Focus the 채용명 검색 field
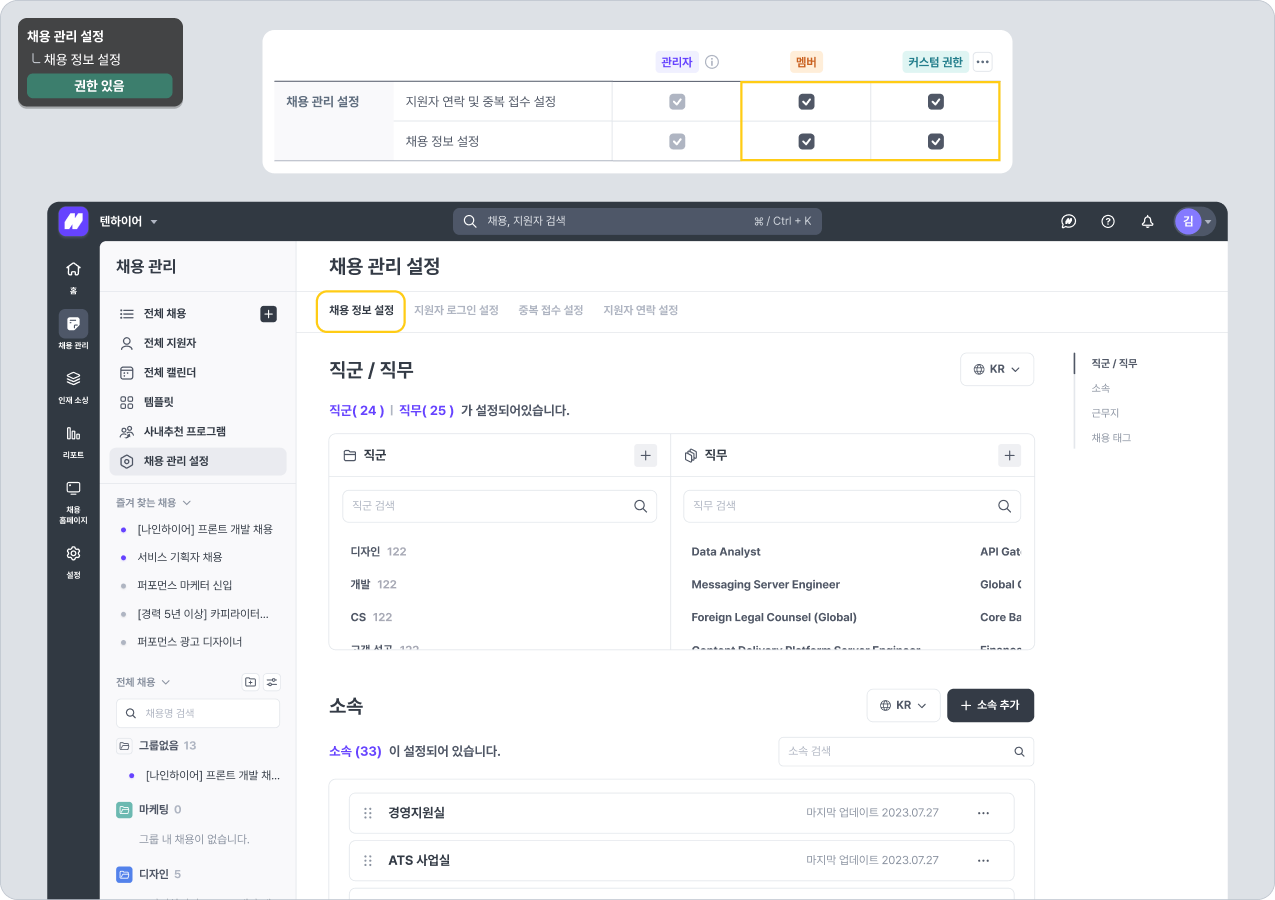Viewport: 1275px width, 900px height. [x=198, y=713]
